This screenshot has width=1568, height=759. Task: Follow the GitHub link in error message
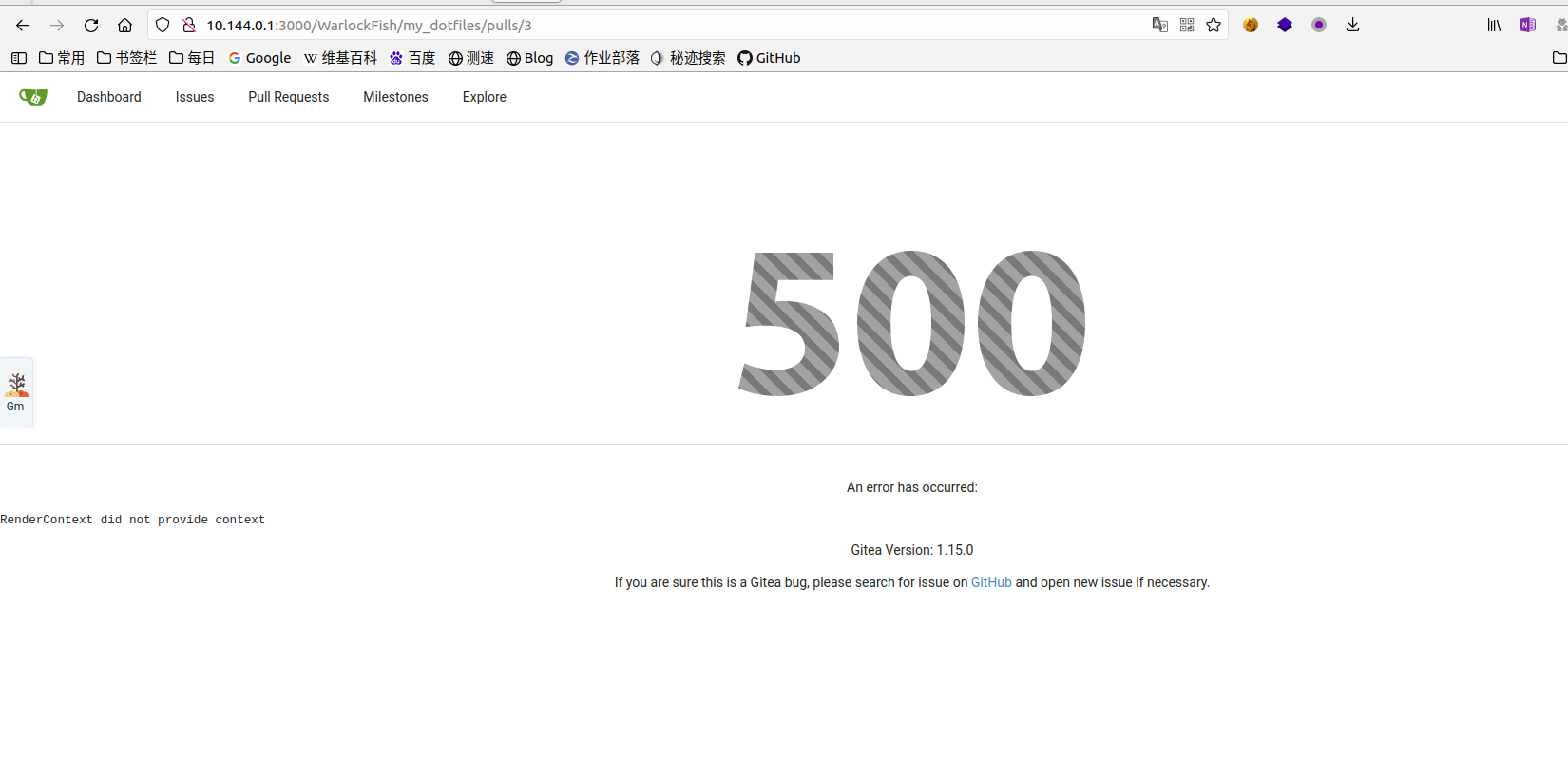point(991,582)
